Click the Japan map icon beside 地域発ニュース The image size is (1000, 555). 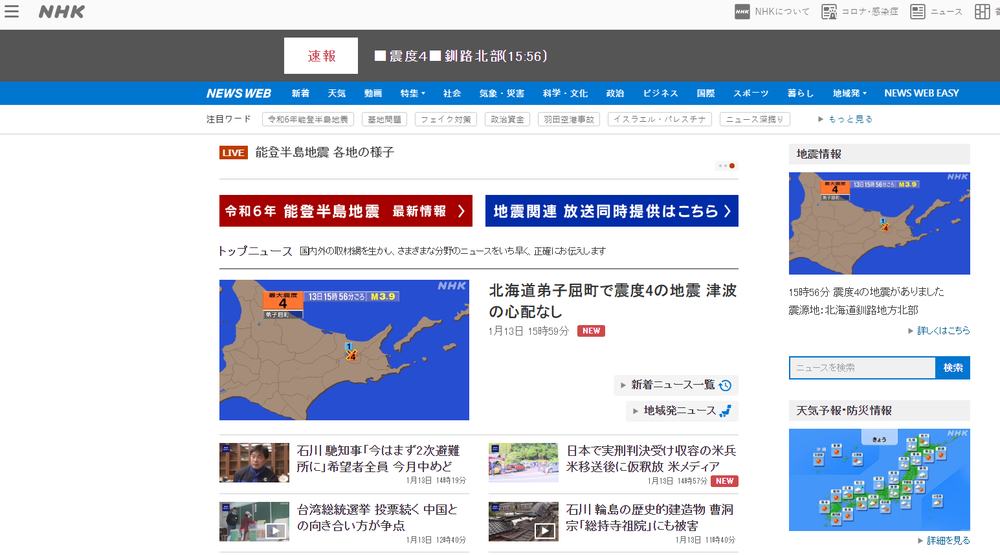726,411
